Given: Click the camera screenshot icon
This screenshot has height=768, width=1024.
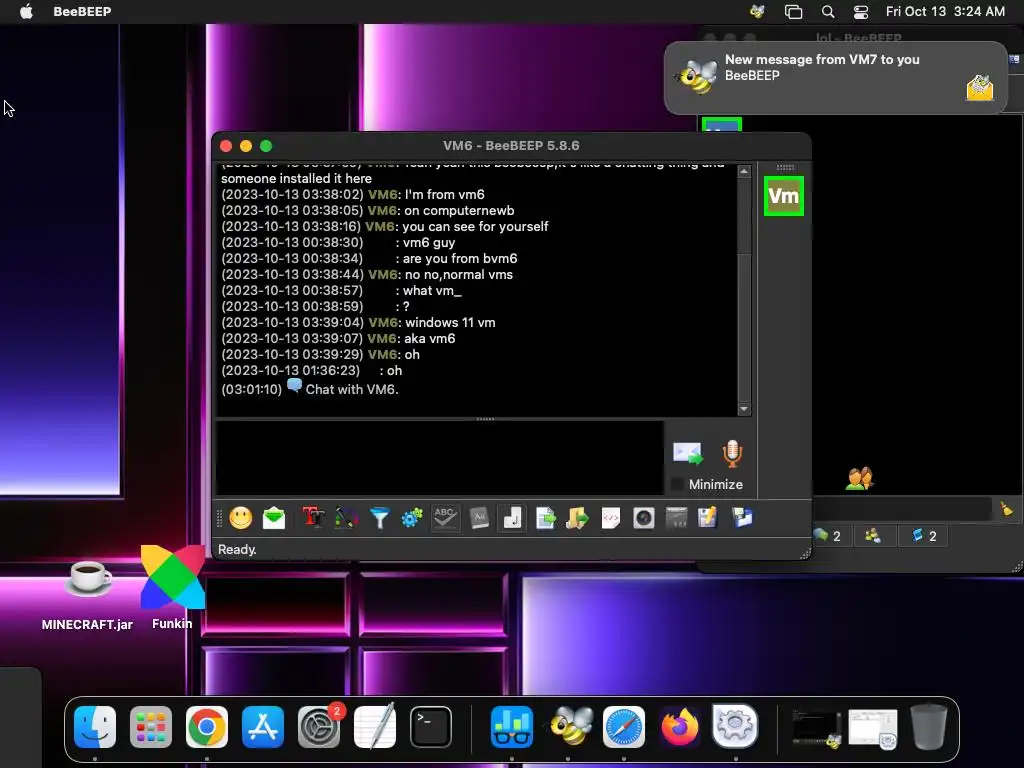Looking at the screenshot, I should coord(643,519).
